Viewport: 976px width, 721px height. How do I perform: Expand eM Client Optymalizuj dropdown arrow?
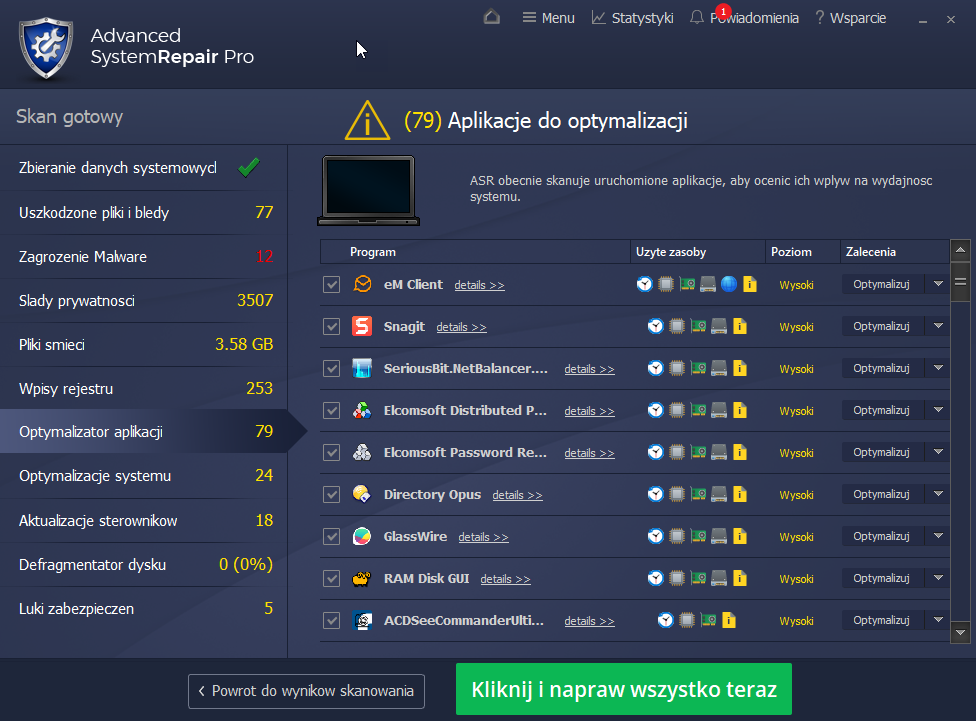click(938, 284)
